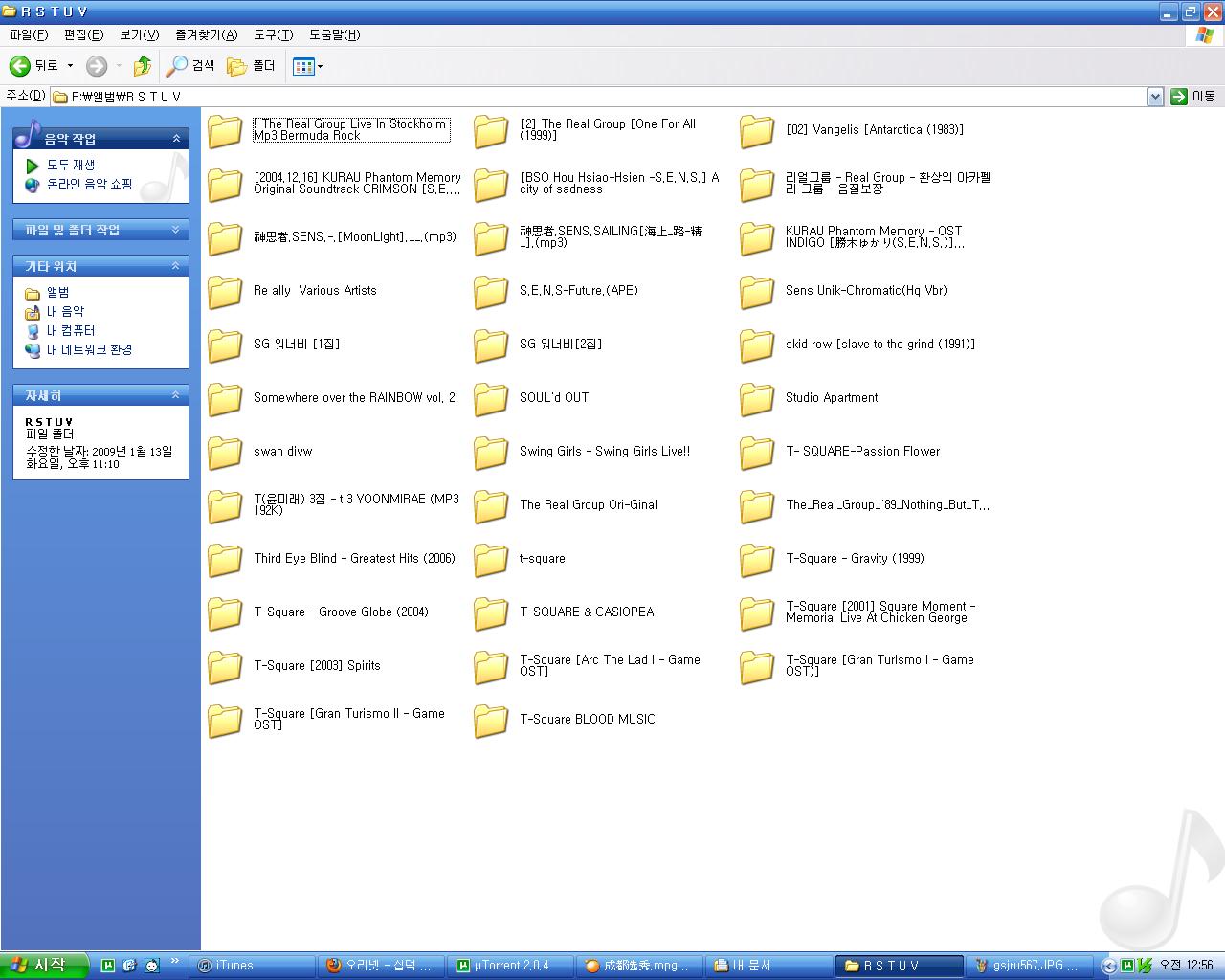
Task: Select Somewhere over the RAINBOW vol. 2 name
Action: pos(354,398)
